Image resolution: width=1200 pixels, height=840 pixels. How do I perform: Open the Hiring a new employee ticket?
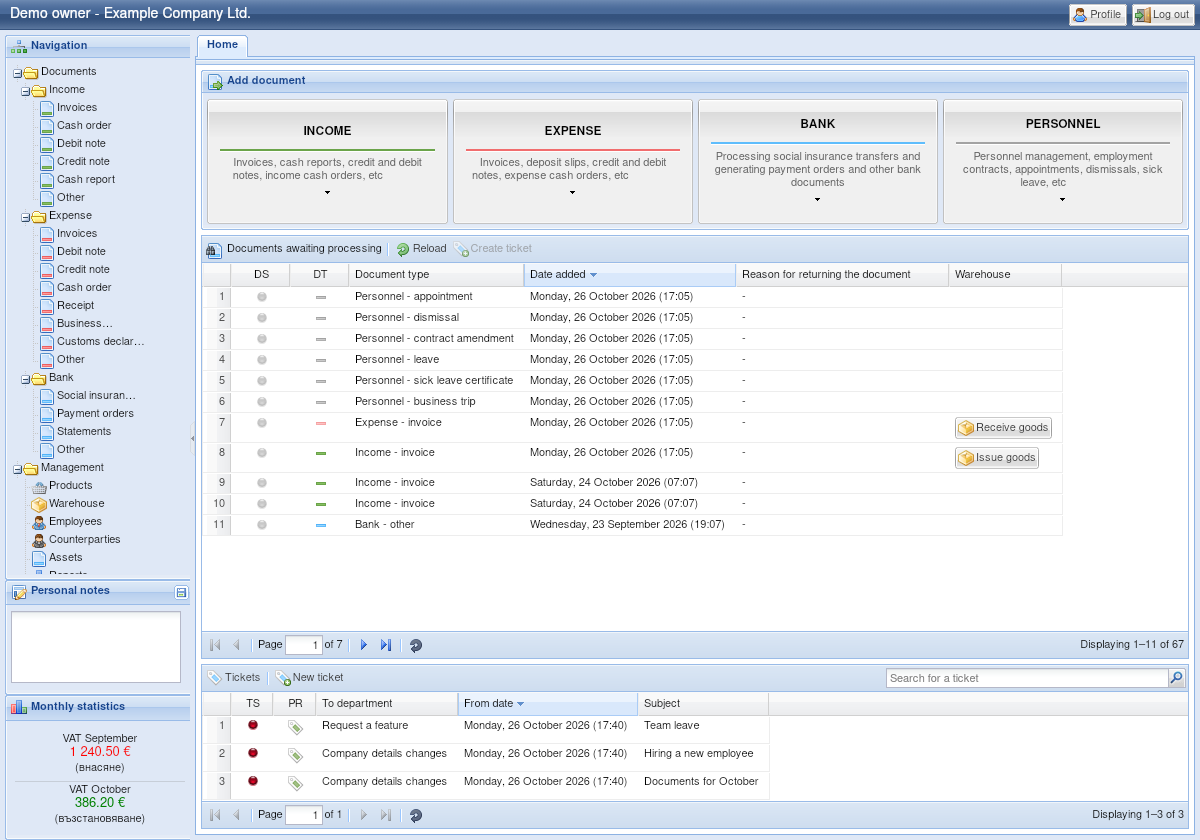[486, 758]
